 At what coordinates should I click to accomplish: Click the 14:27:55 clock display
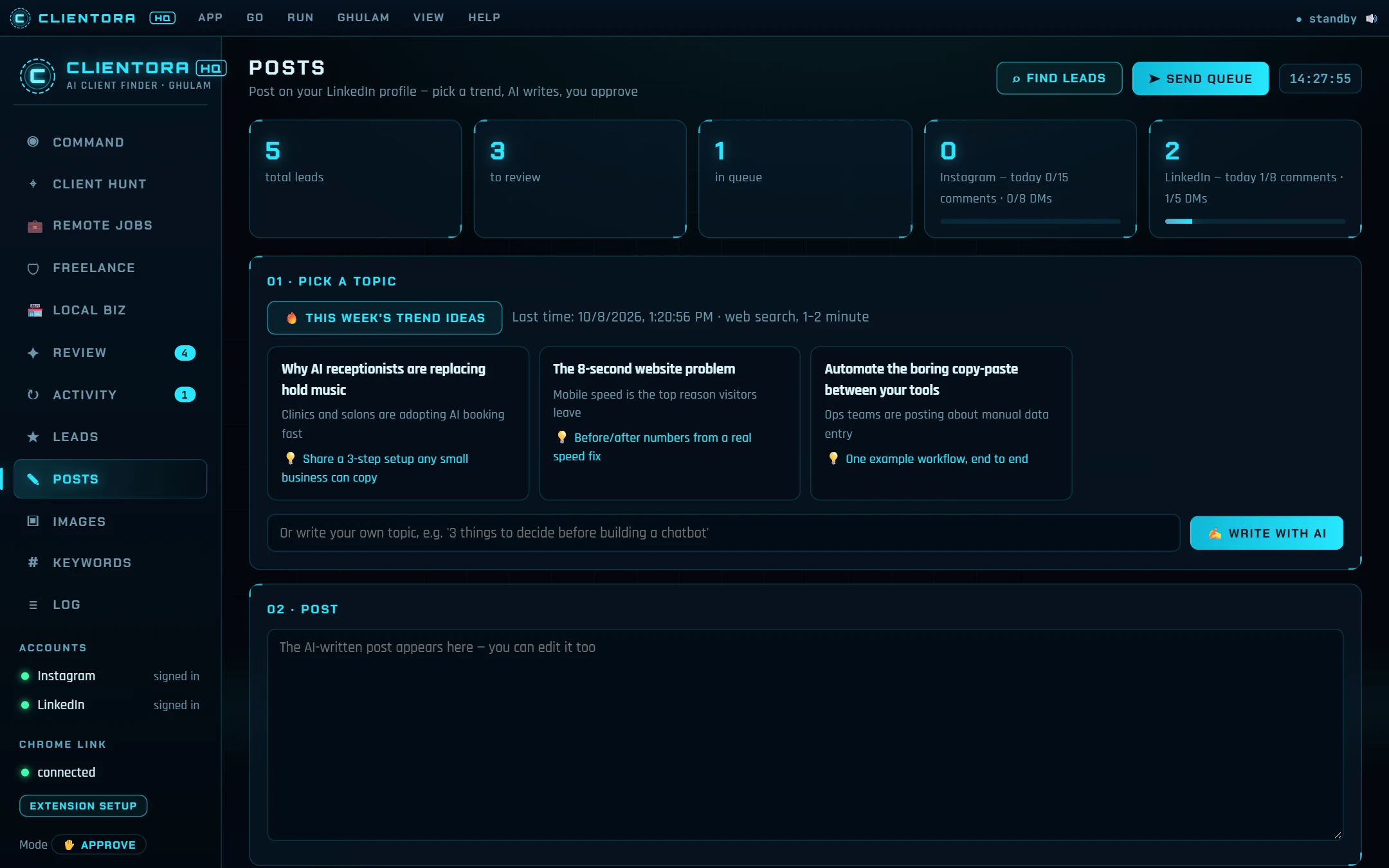coord(1320,78)
